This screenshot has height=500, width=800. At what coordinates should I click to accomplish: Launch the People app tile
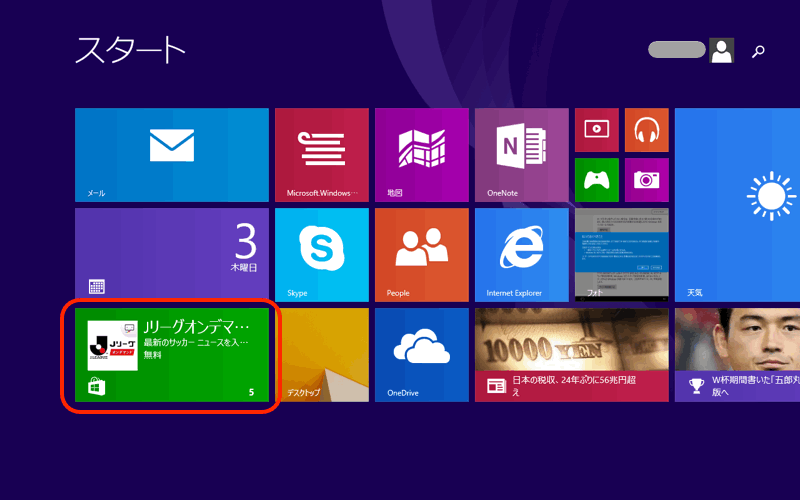421,255
